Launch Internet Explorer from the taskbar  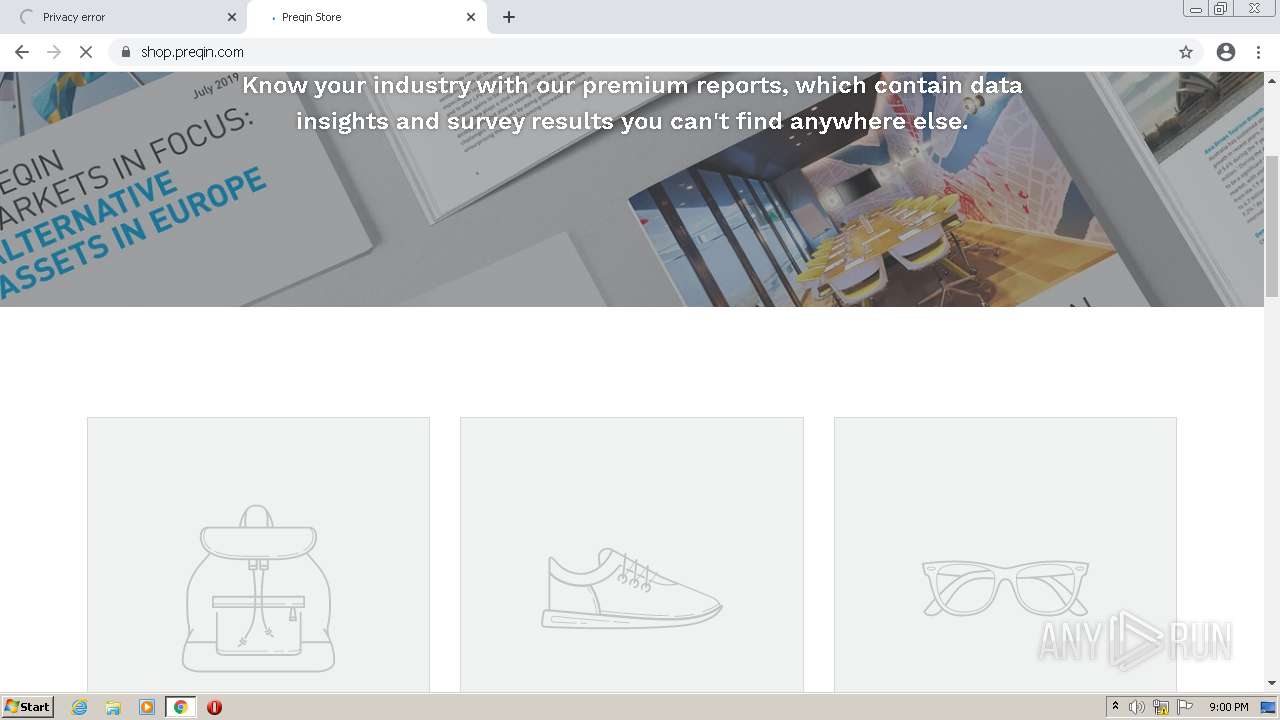[79, 707]
